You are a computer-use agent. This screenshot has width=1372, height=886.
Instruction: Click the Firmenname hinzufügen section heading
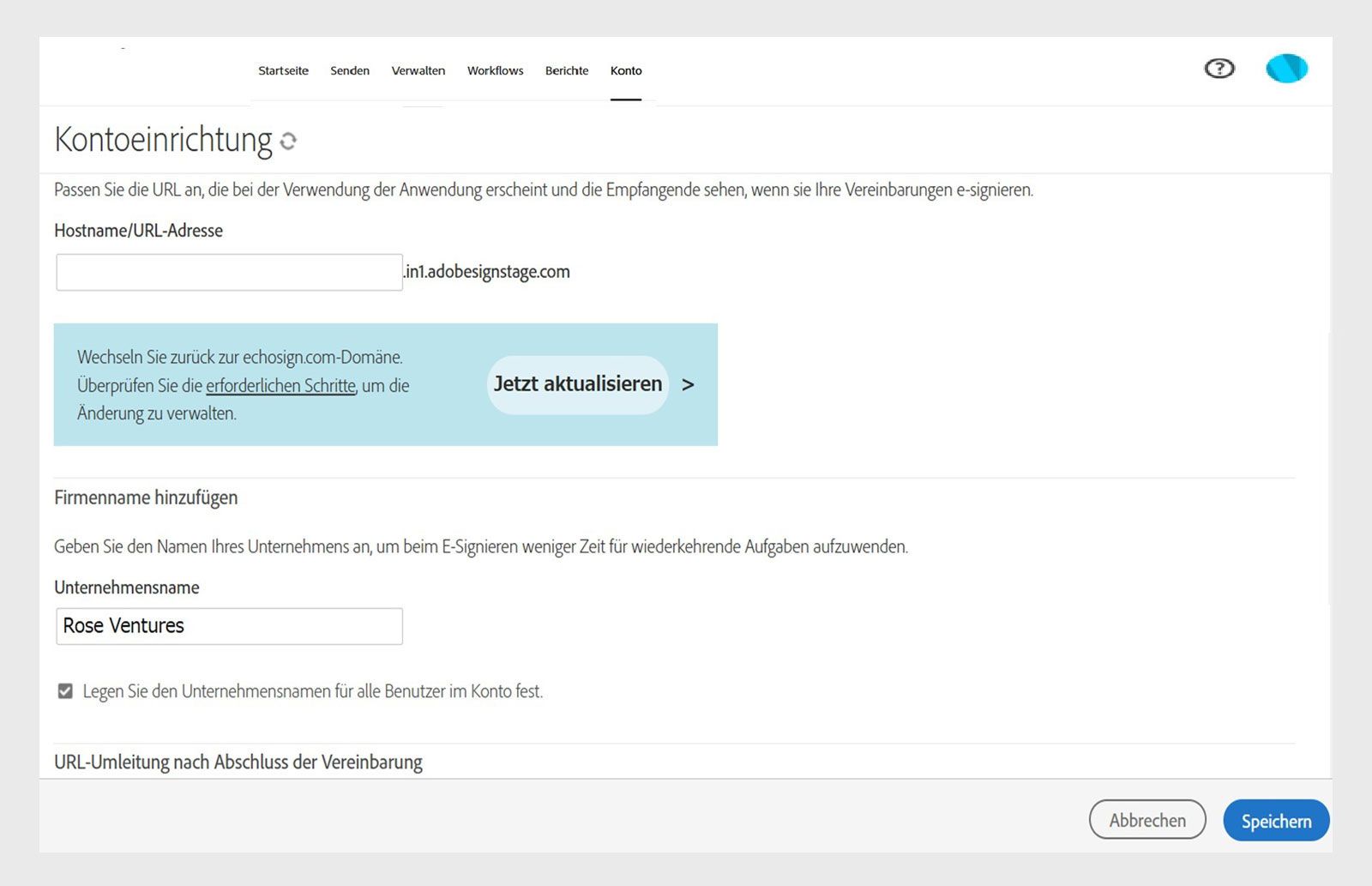pos(146,497)
